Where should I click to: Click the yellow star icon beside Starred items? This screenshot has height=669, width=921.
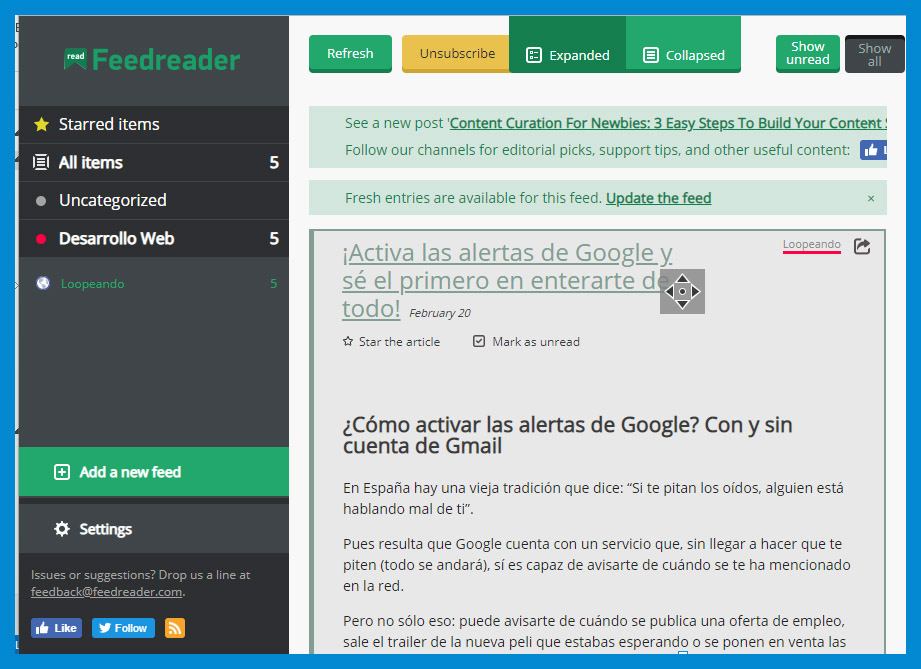coord(41,125)
